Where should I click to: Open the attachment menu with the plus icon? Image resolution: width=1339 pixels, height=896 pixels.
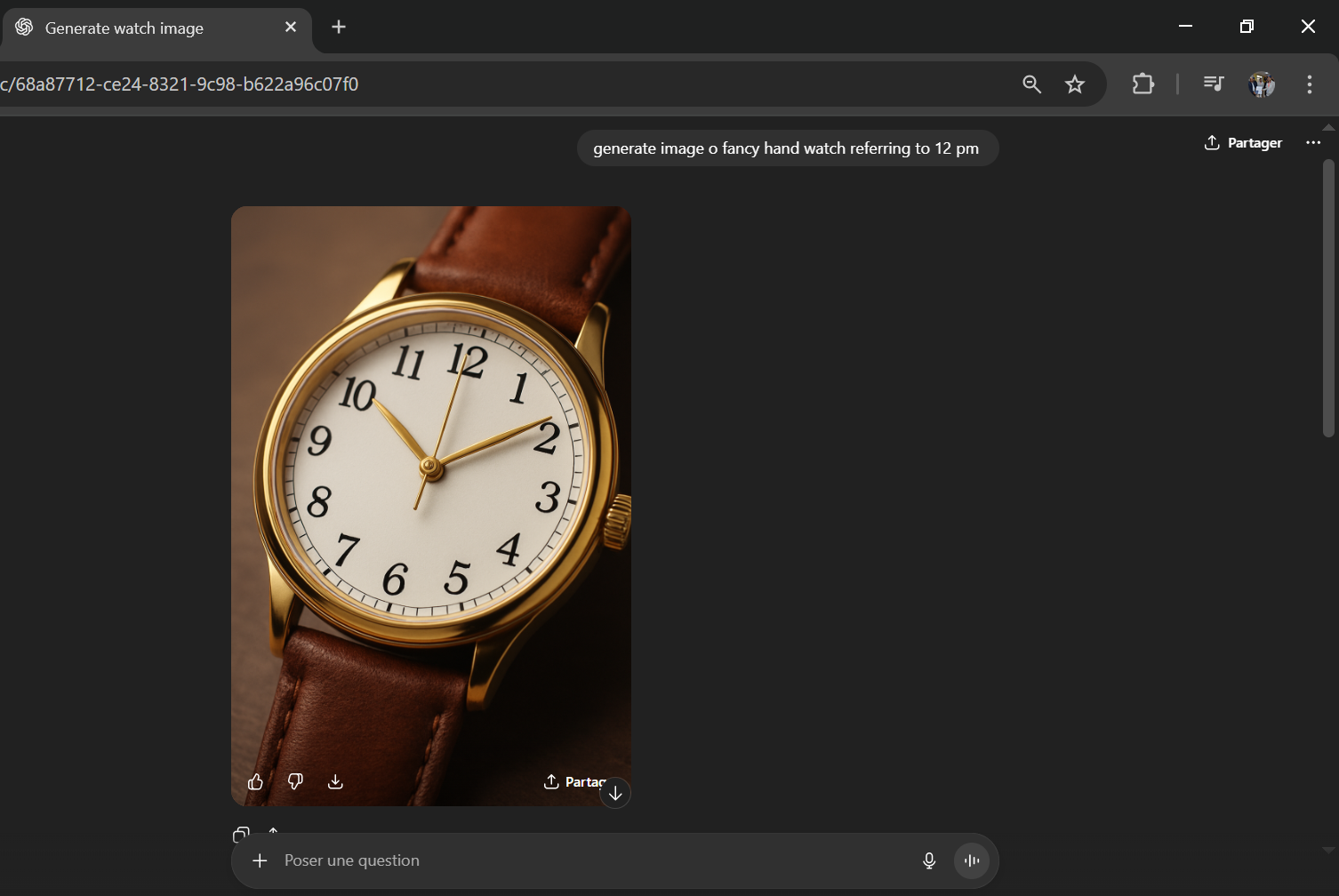(260, 860)
